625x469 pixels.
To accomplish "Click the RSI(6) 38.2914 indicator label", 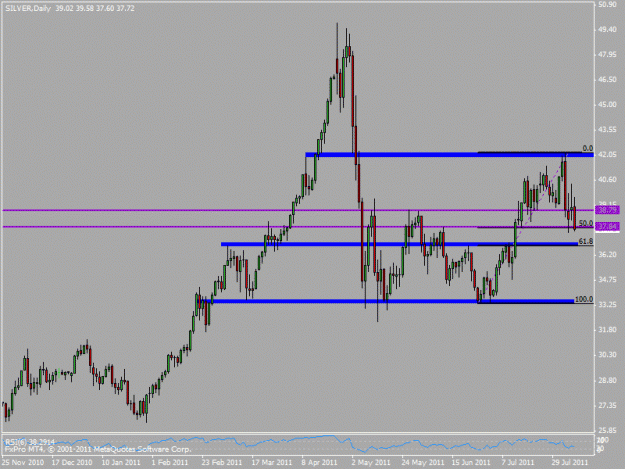I will tap(29, 442).
